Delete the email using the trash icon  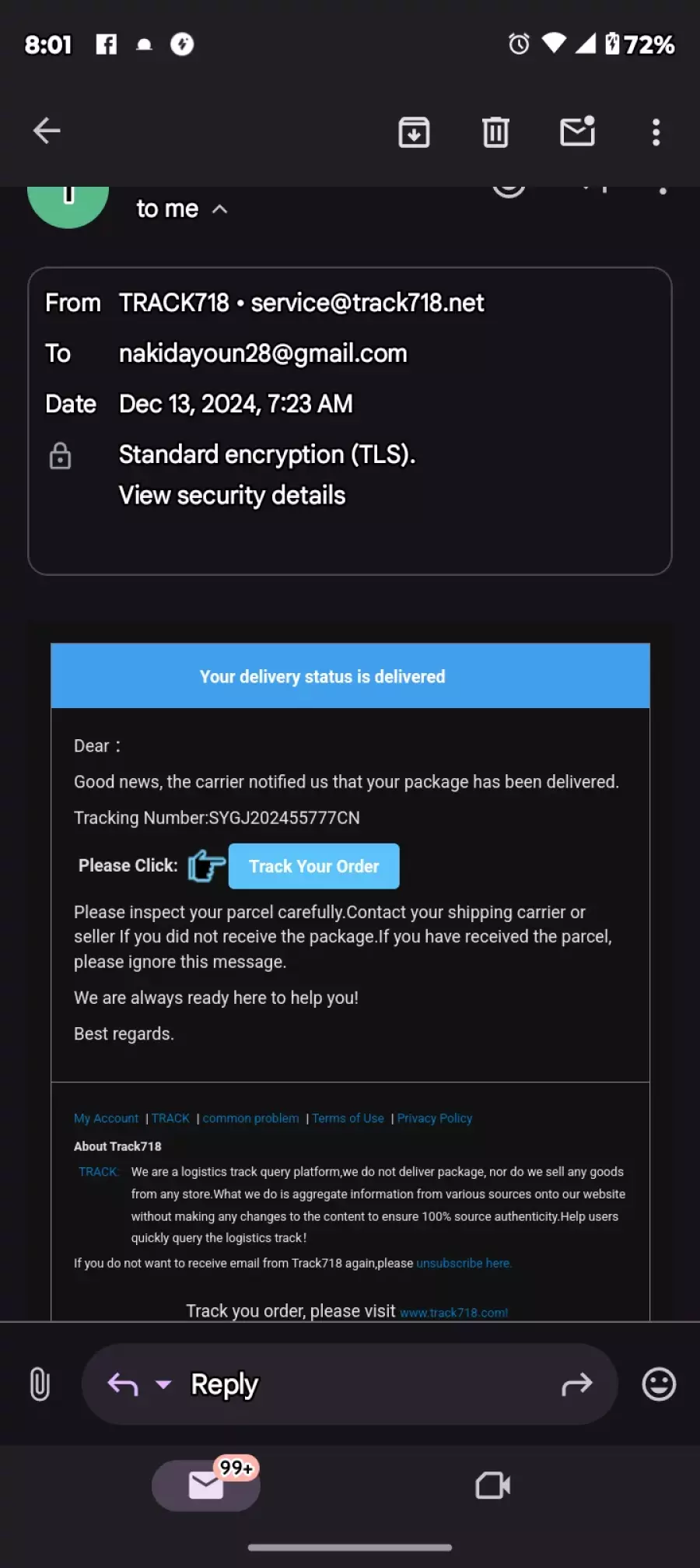coord(495,132)
